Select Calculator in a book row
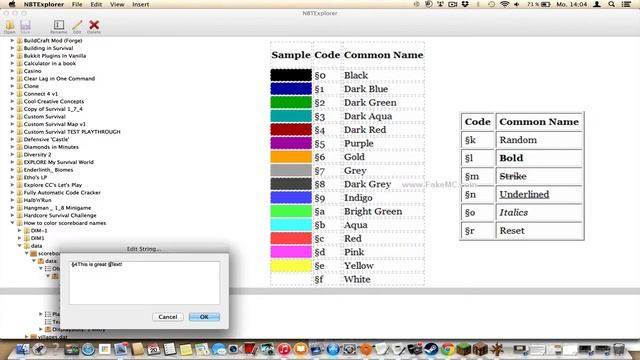 pos(49,63)
